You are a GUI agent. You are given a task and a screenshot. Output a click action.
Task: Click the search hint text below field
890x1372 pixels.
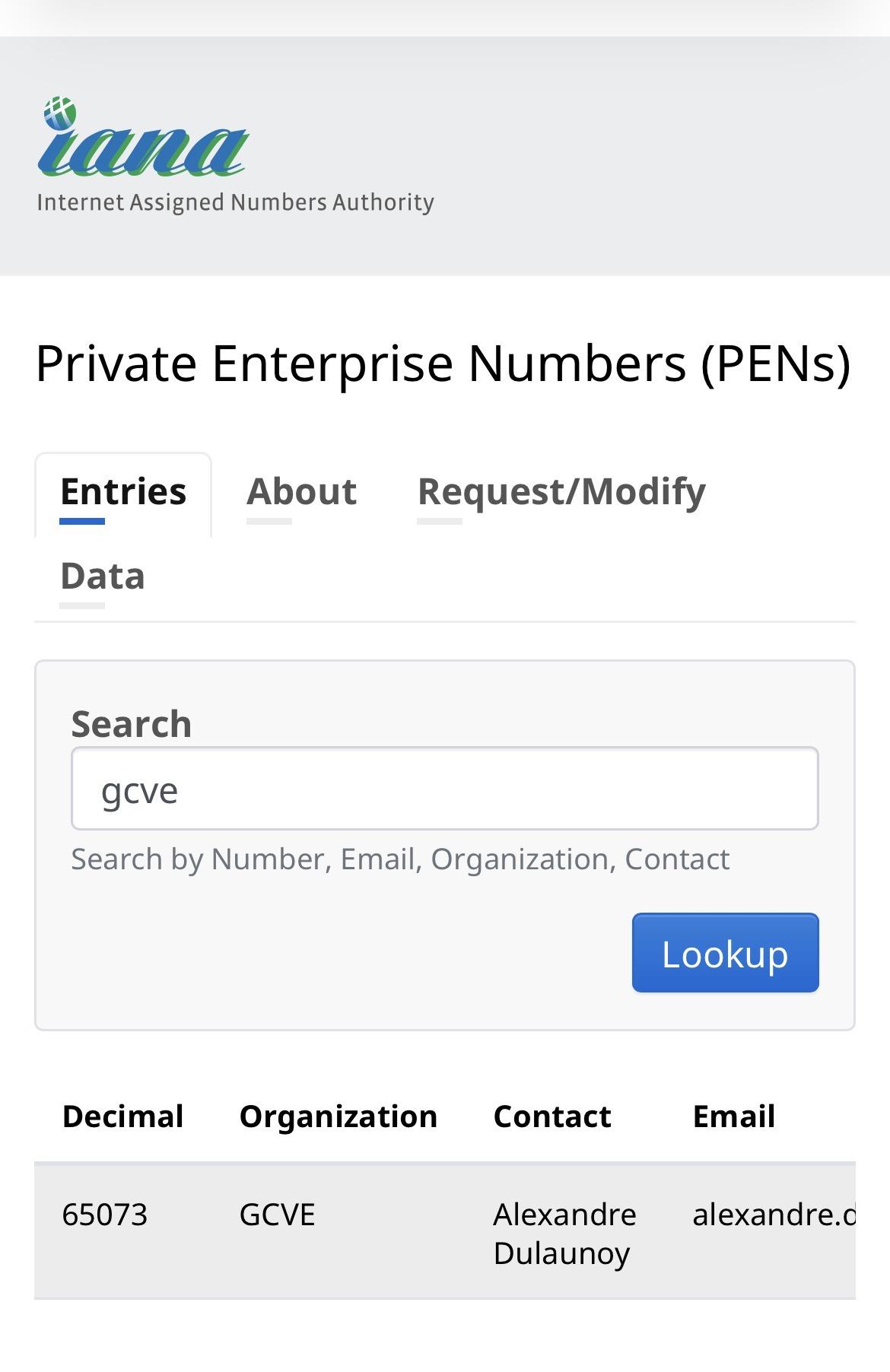click(x=400, y=859)
